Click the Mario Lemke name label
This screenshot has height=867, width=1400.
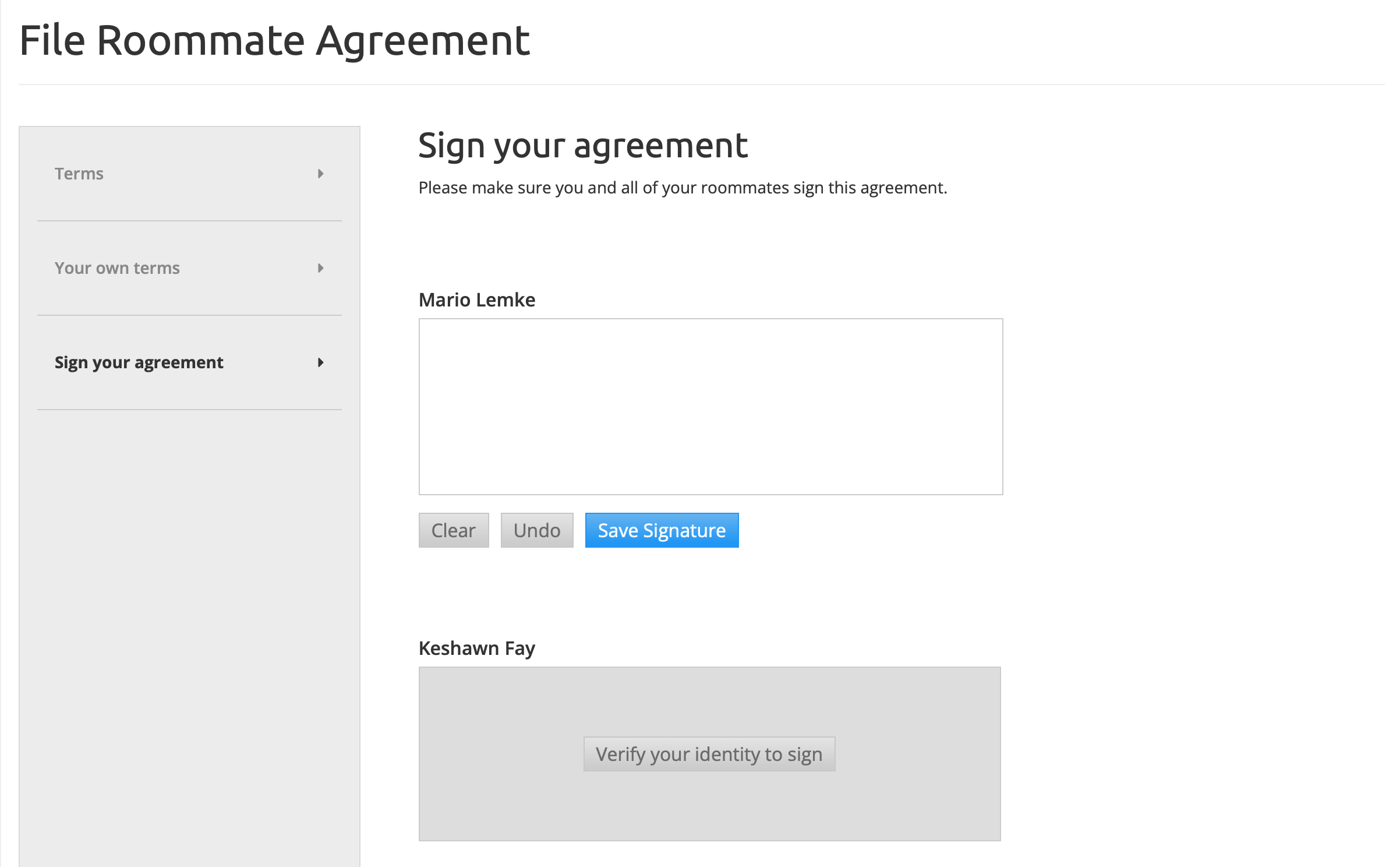click(476, 299)
